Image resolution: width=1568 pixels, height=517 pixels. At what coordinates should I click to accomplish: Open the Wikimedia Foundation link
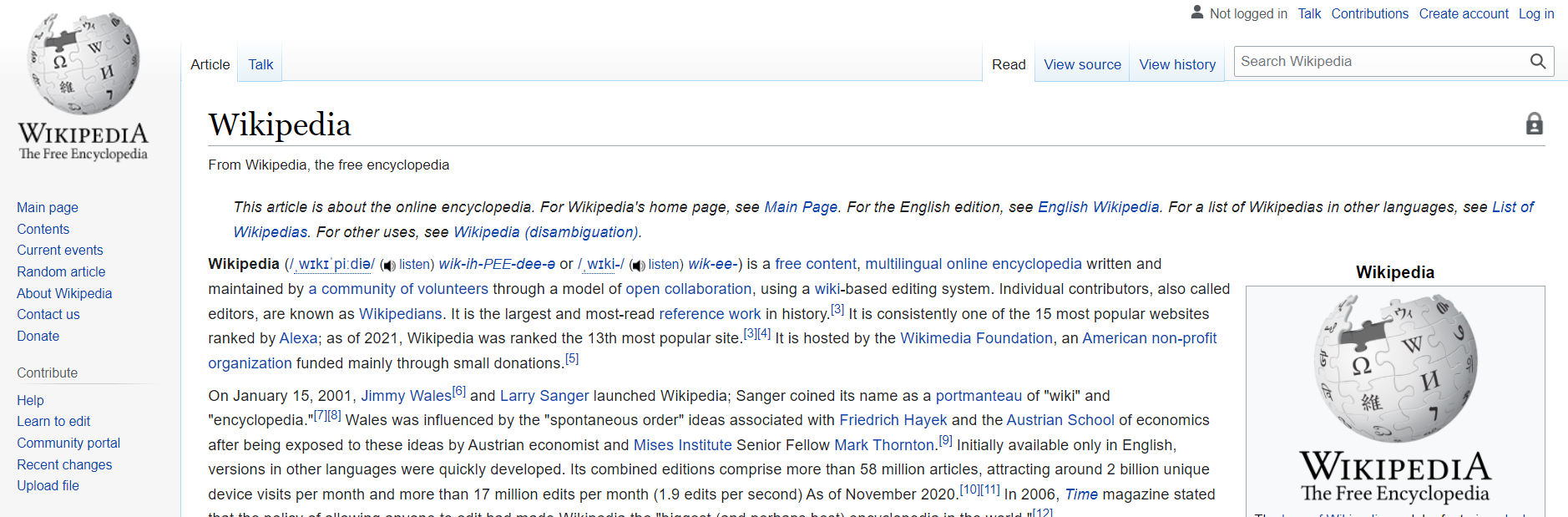point(976,338)
